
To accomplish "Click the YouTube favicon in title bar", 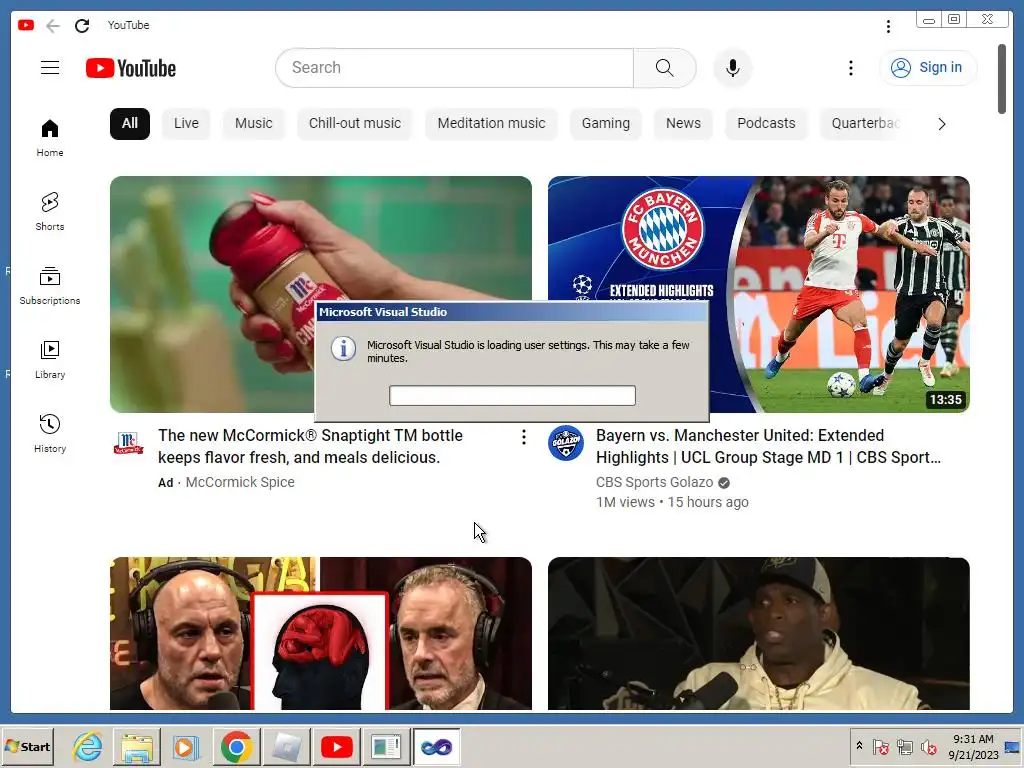I will pyautogui.click(x=26, y=25).
